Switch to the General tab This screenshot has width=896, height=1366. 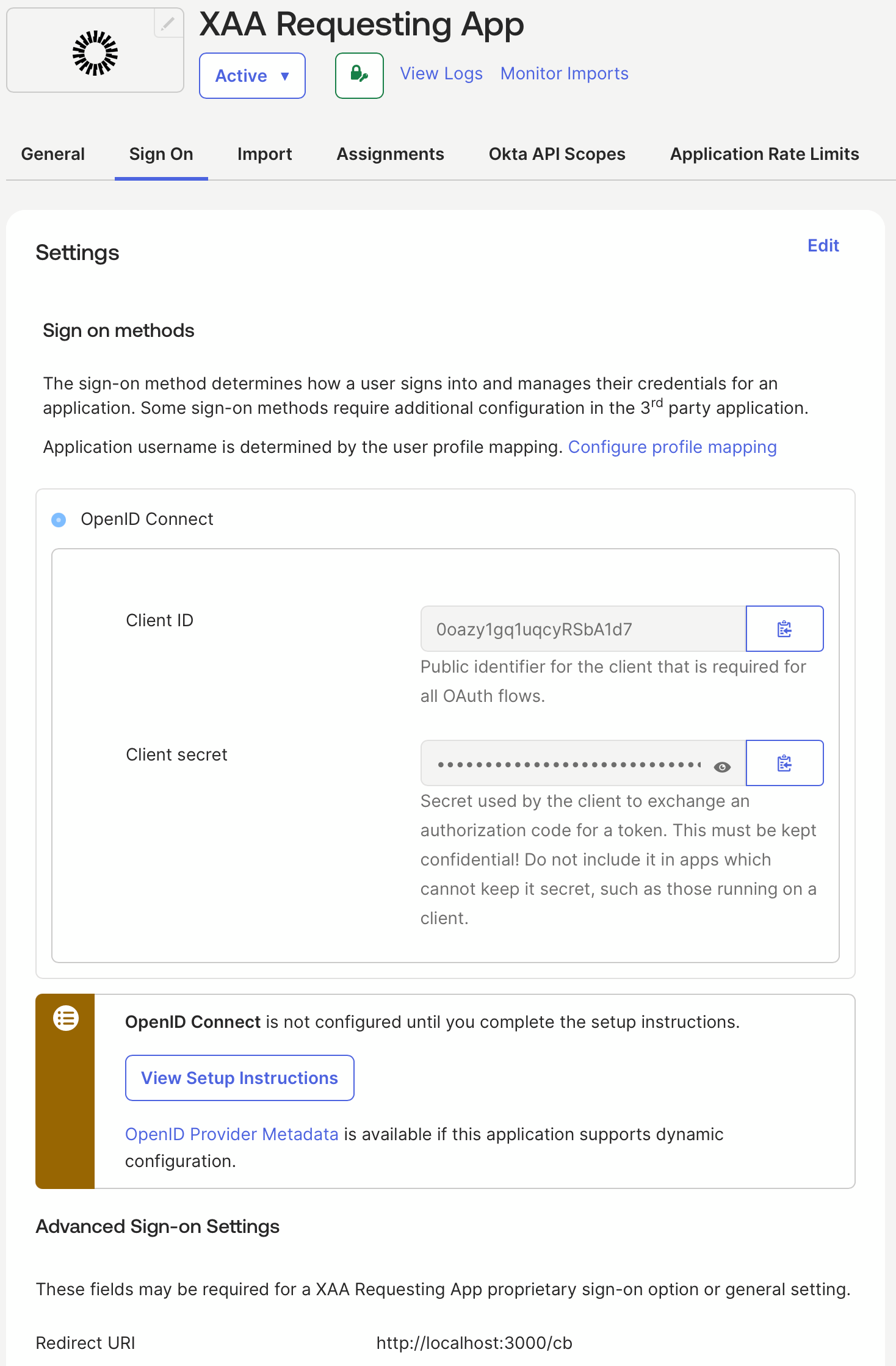53,154
